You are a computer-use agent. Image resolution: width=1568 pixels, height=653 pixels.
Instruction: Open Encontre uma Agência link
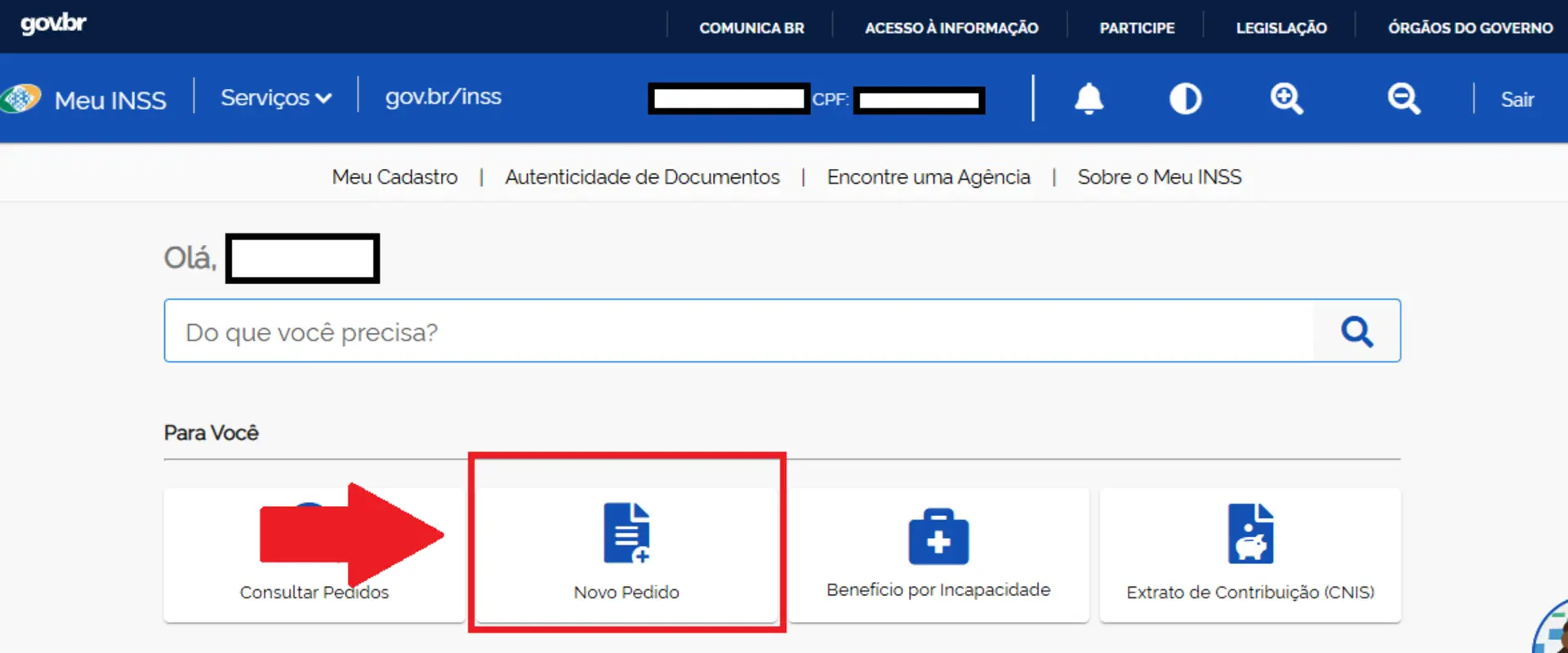click(929, 177)
